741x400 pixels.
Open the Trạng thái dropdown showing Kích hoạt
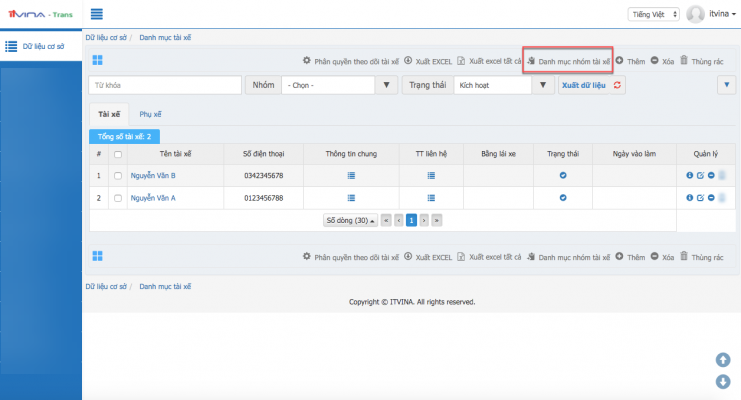(500, 85)
